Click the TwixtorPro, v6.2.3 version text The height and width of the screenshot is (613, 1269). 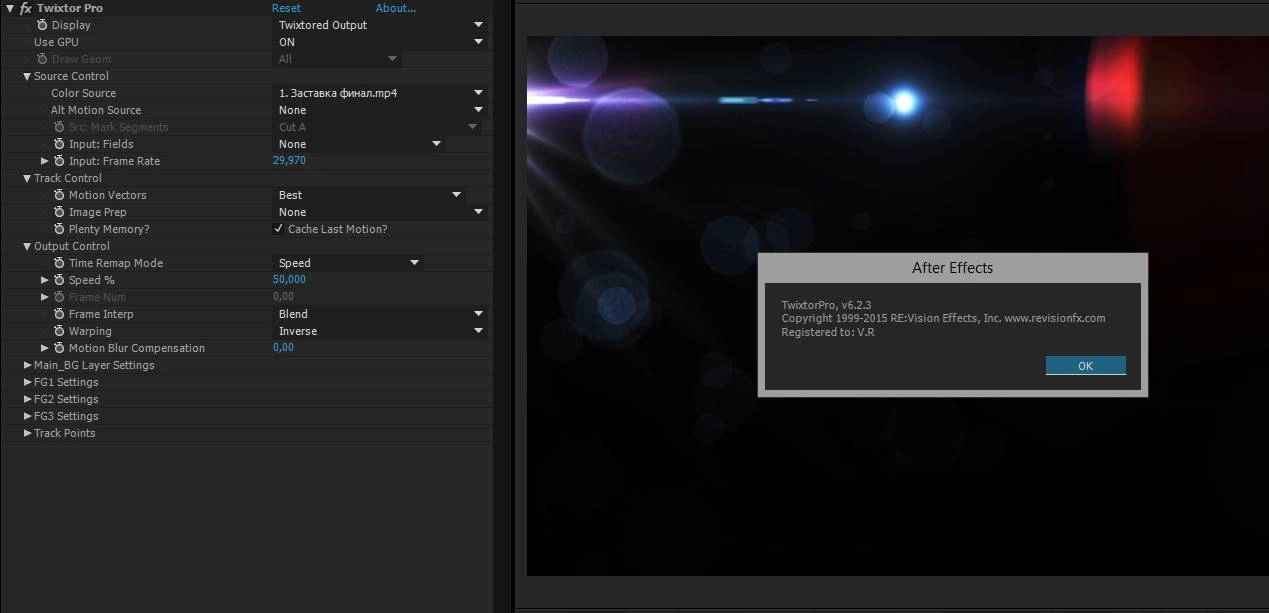click(826, 305)
